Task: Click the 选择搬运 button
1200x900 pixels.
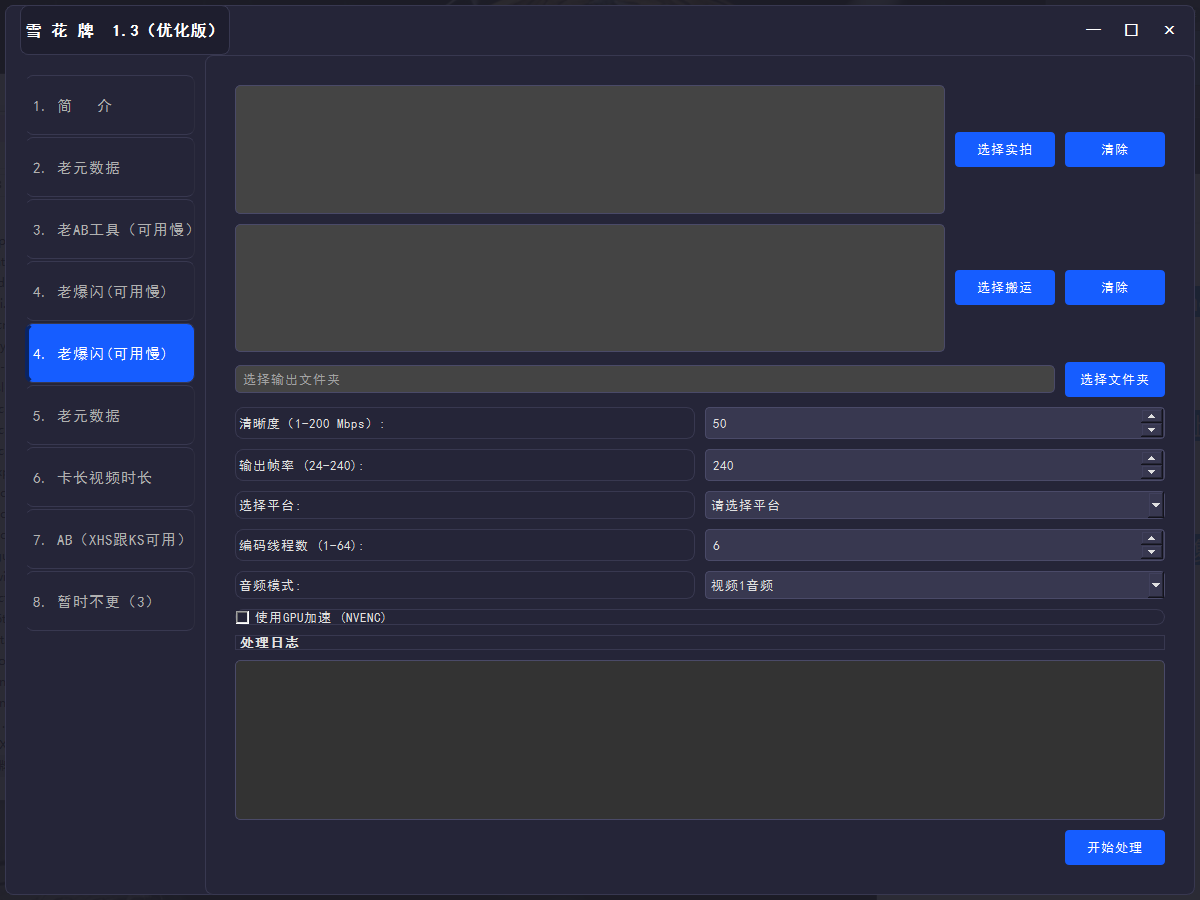Action: tap(1004, 287)
